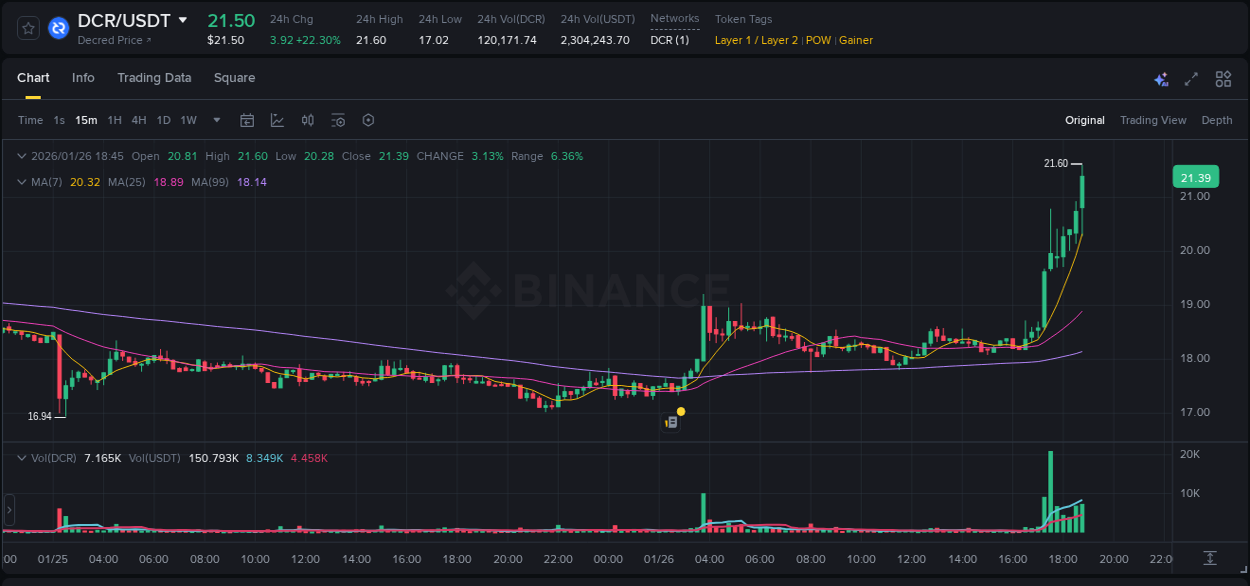The image size is (1250, 586).
Task: Switch to the Trading View chart mode
Action: click(x=1152, y=120)
